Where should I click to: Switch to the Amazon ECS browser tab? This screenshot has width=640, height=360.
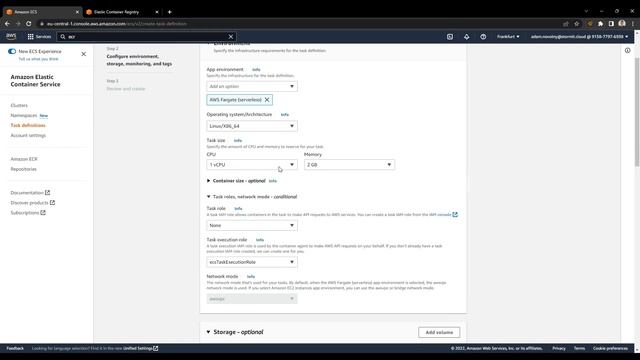[41, 12]
